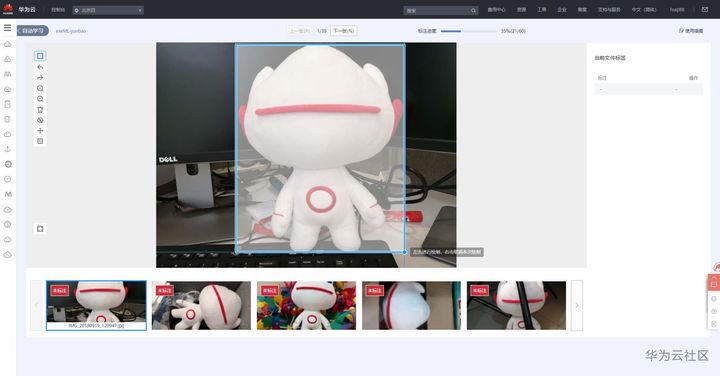
Task: Go back via 自动学习 breadcrumb
Action: click(33, 31)
